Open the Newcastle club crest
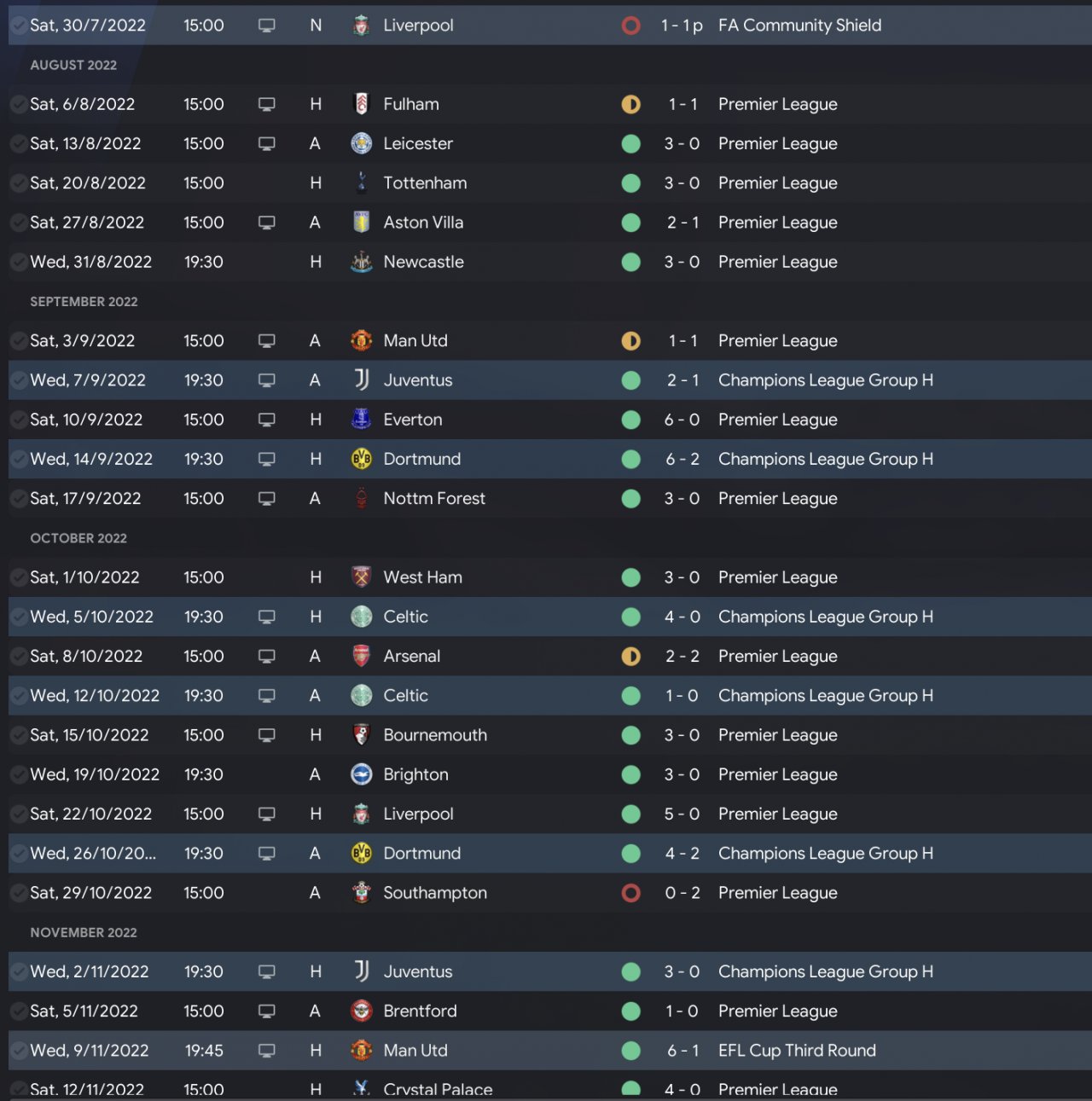 [x=361, y=262]
